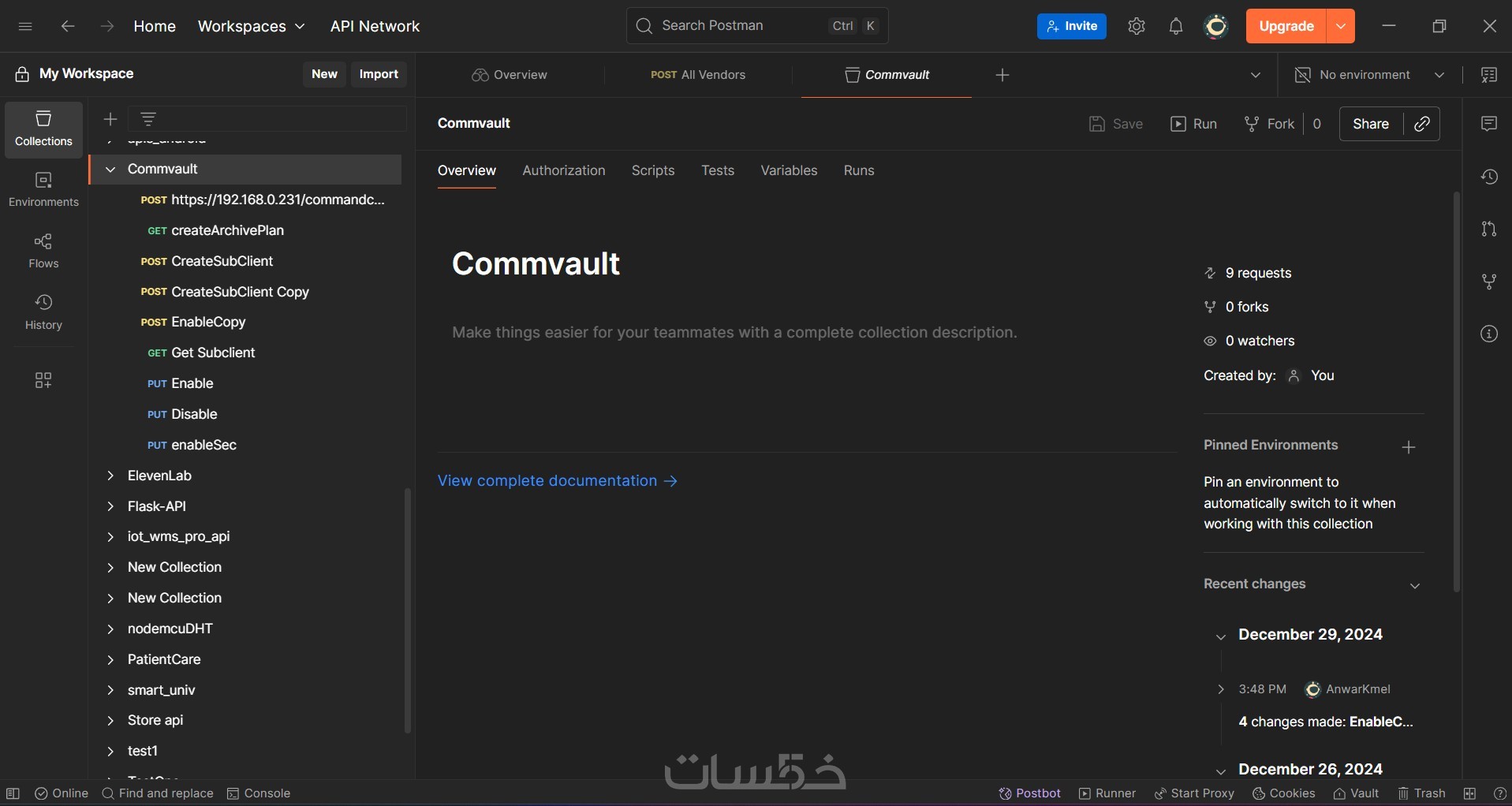Toggle the sidebar from status bar icon
This screenshot has width=1512, height=806.
[x=13, y=793]
